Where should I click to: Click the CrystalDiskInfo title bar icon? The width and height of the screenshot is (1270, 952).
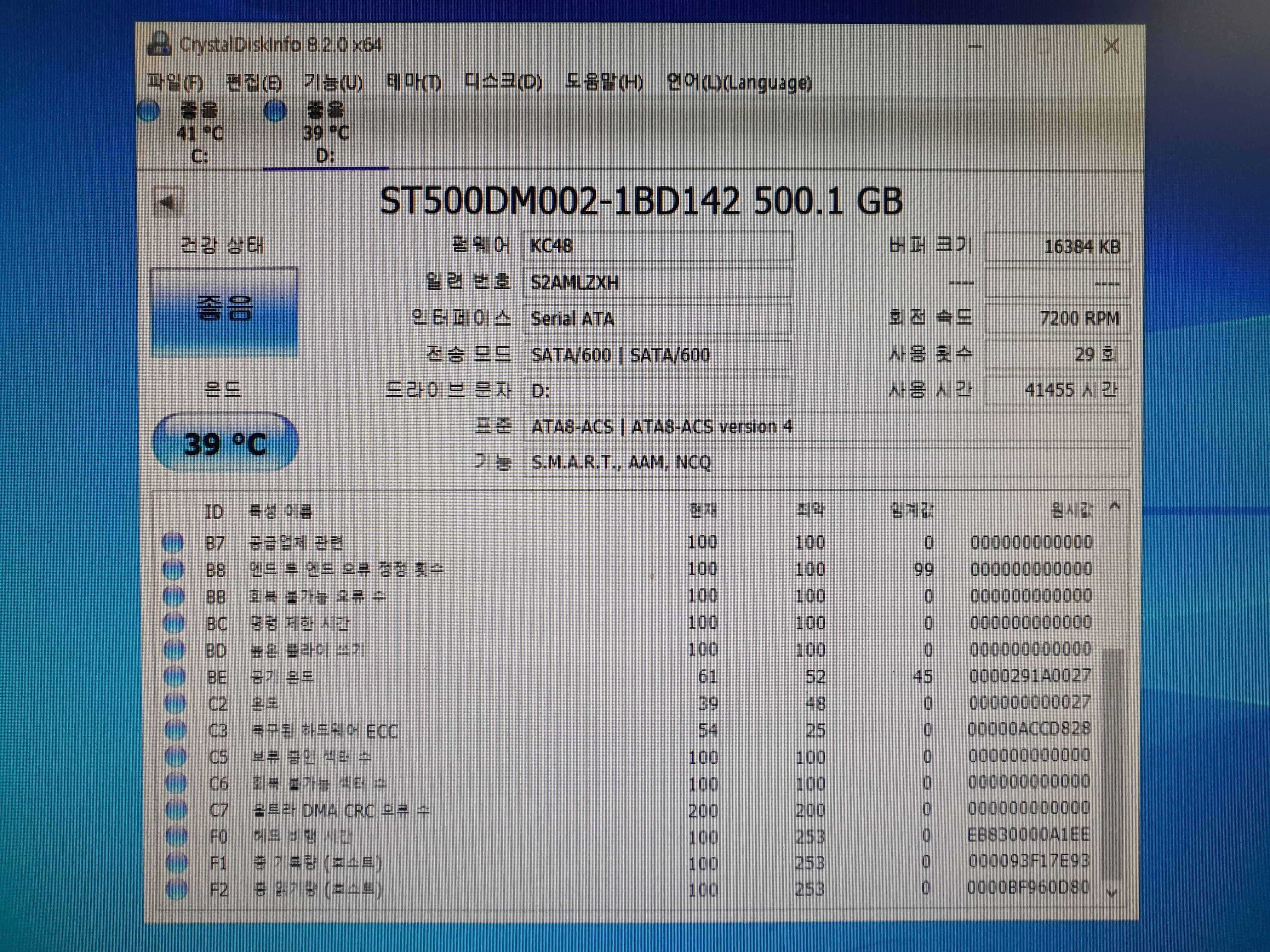click(x=159, y=44)
